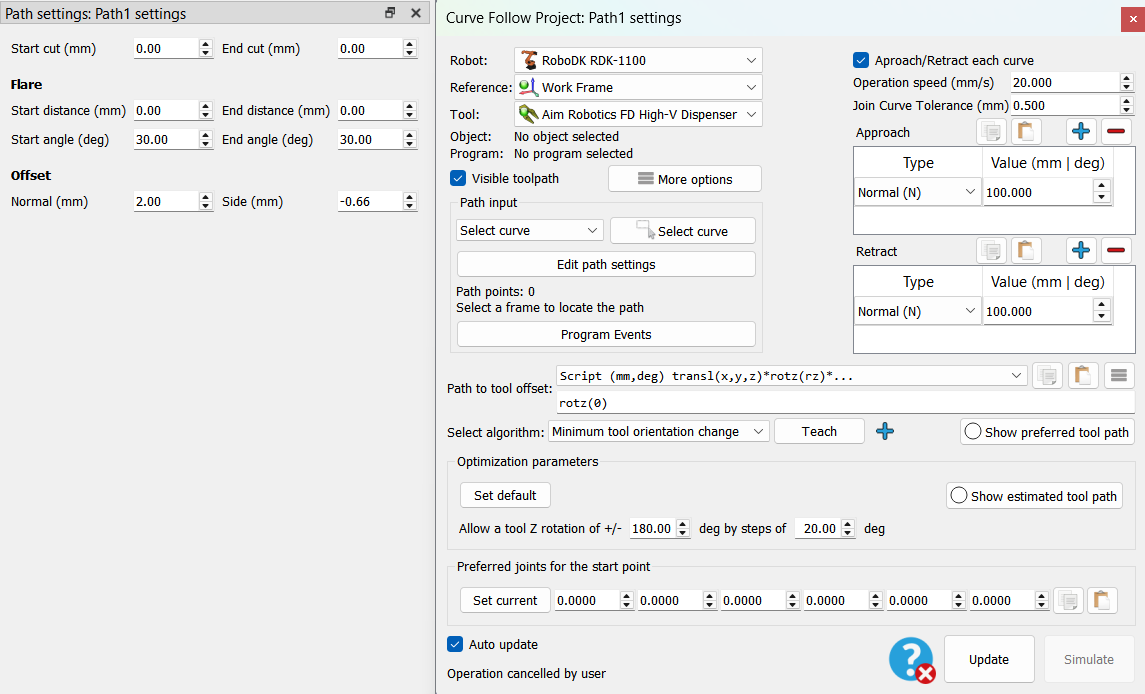
Task: Copy the Approach values list
Action: point(991,131)
